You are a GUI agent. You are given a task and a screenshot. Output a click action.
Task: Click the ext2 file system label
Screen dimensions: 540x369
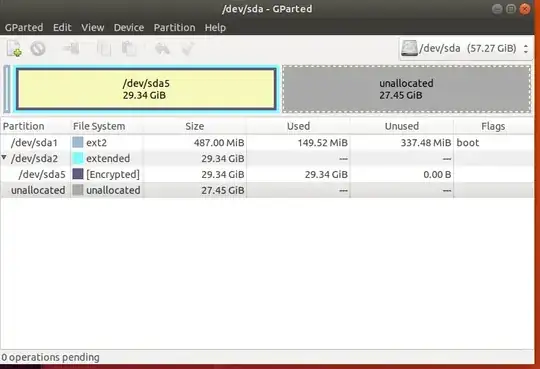(96, 143)
